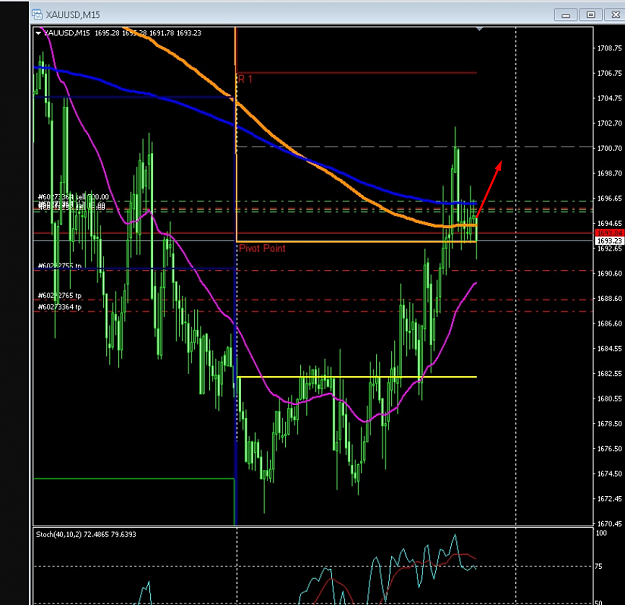The height and width of the screenshot is (605, 625).
Task: Select the OHLC values text 1695.28 … 1693.23
Action: tap(148, 33)
